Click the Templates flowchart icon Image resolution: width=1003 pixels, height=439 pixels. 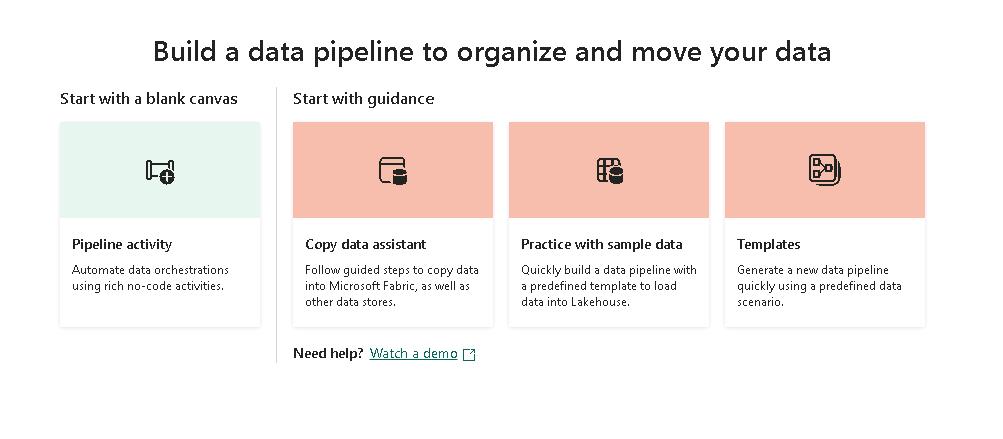(825, 170)
